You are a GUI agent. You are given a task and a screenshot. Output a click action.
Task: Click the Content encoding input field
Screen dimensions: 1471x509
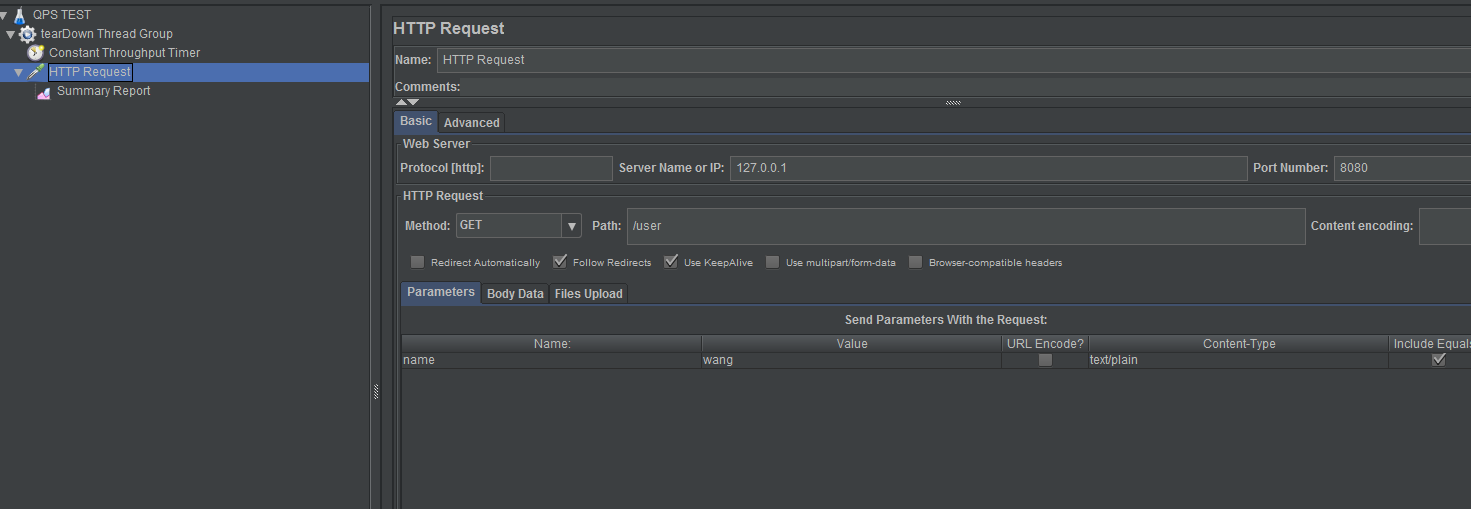pos(1444,226)
